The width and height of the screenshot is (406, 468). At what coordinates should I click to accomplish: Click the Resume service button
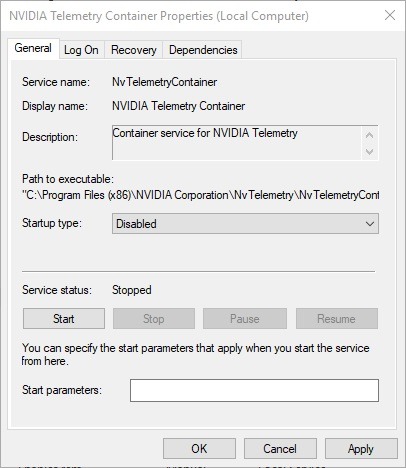pyautogui.click(x=337, y=319)
